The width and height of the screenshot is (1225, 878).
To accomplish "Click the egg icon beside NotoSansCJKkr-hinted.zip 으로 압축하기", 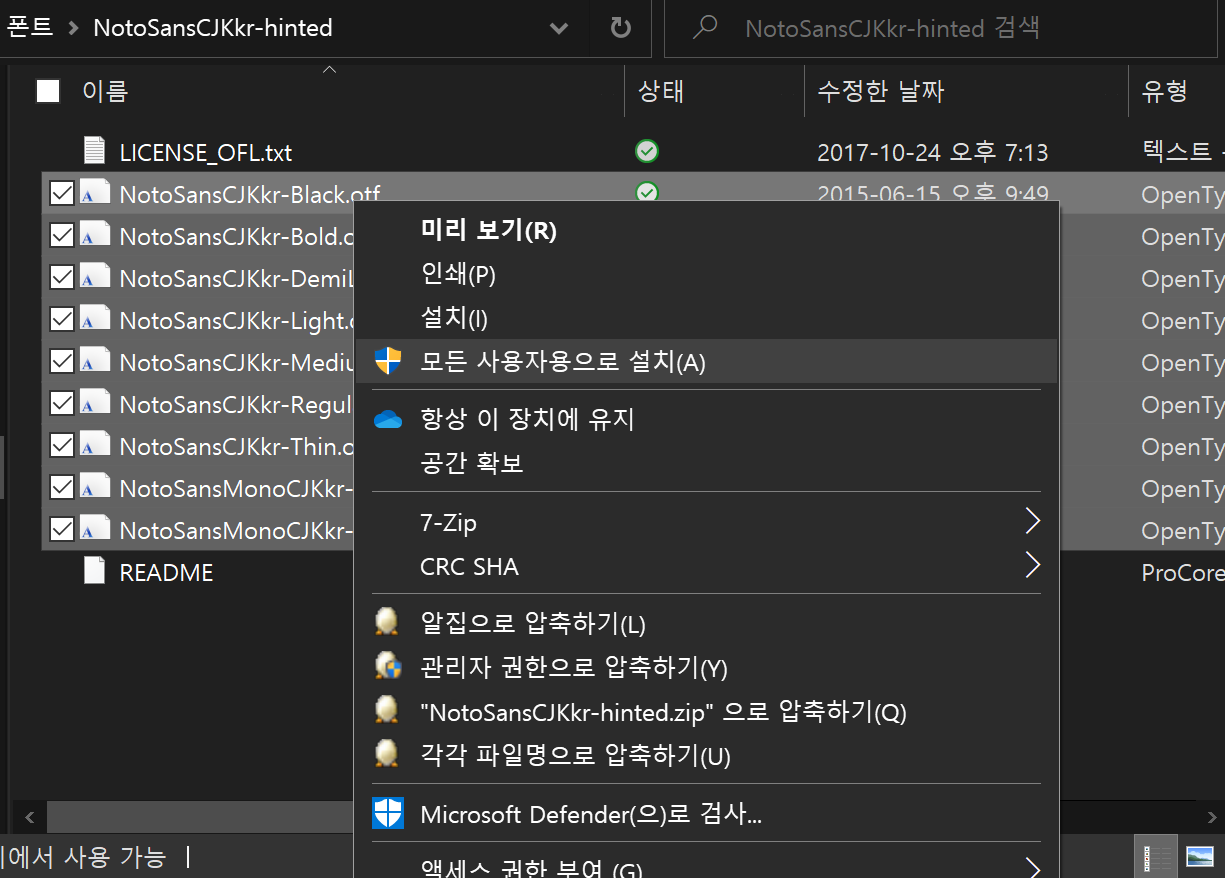I will (x=386, y=709).
